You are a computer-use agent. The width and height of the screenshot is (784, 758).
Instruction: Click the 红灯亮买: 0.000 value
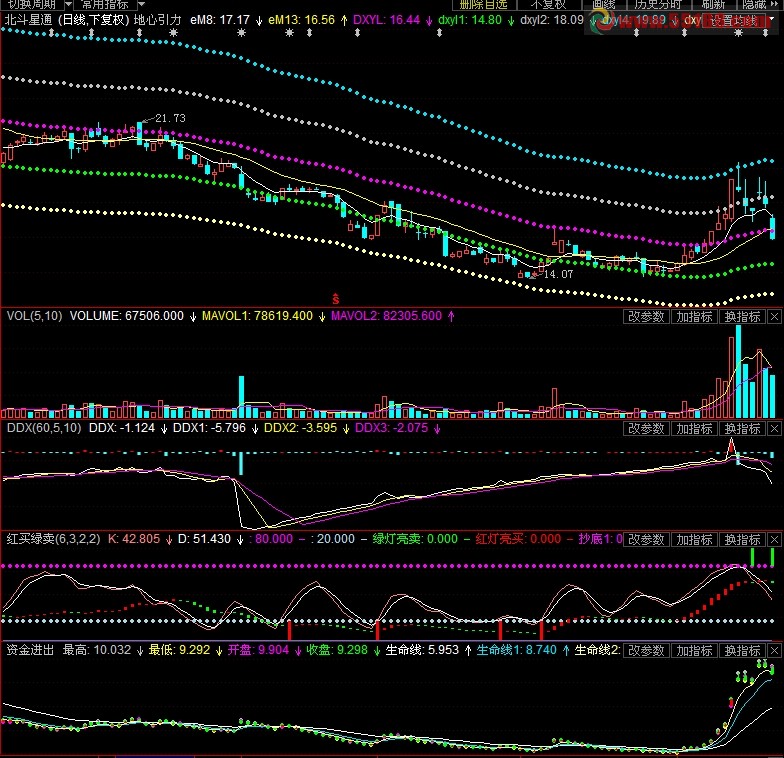(x=518, y=539)
